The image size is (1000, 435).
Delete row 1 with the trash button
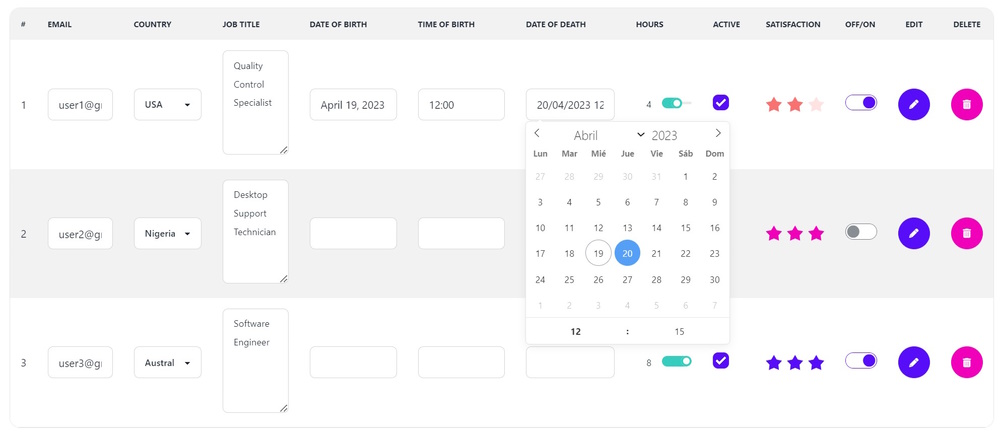click(x=967, y=105)
